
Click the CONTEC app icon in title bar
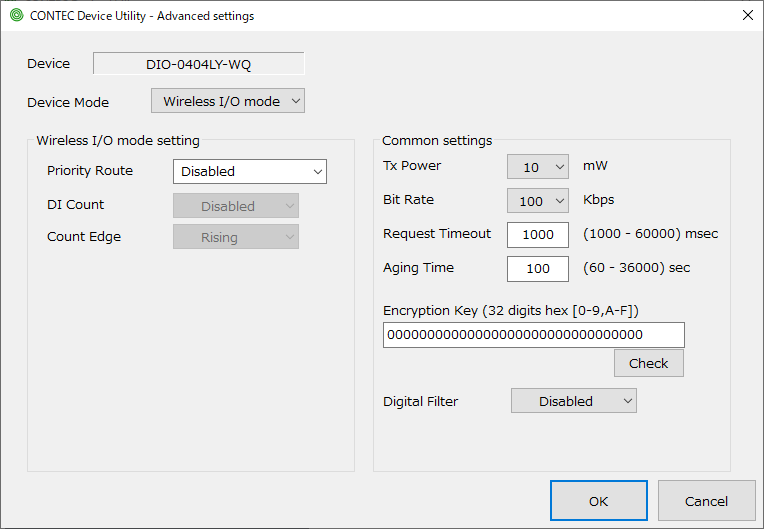click(17, 16)
